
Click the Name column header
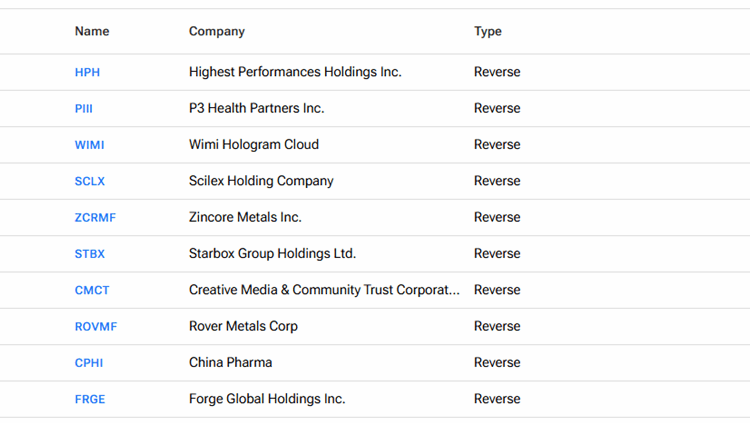pos(92,32)
